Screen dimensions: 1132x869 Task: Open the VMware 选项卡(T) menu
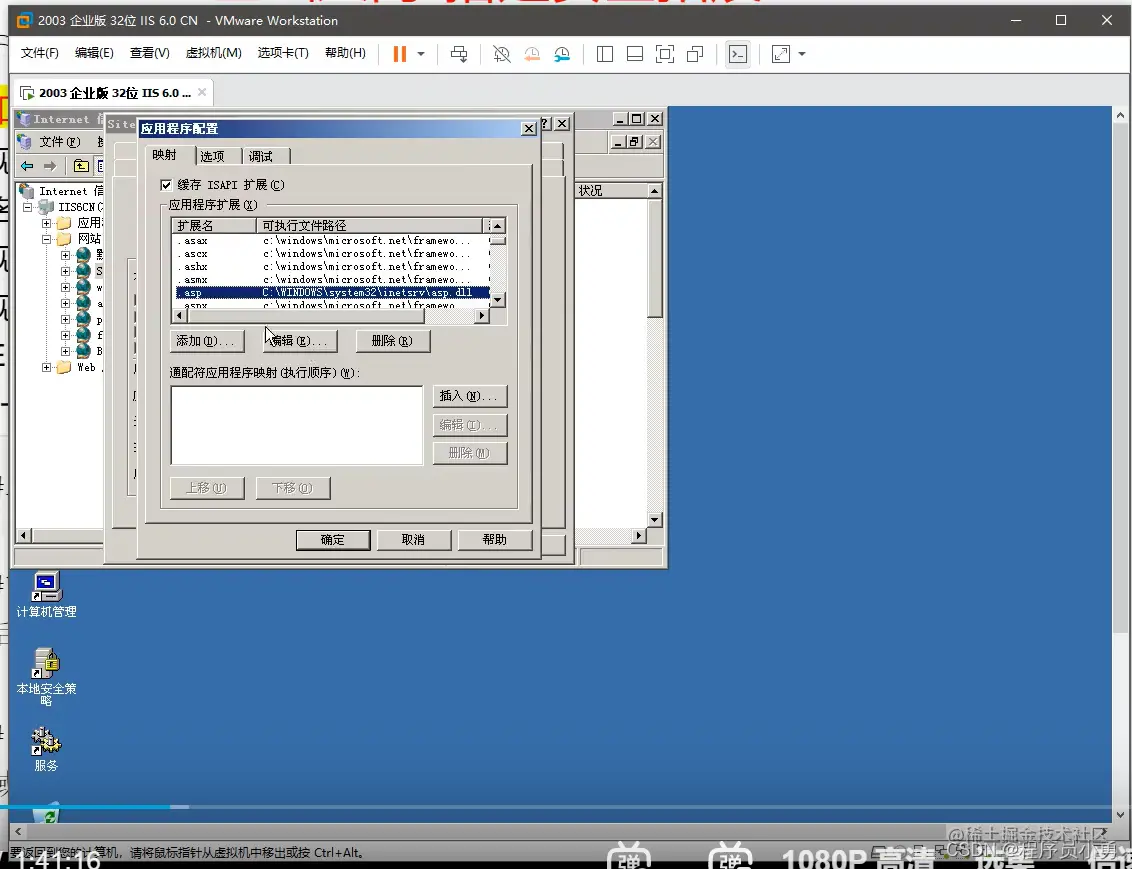(283, 53)
